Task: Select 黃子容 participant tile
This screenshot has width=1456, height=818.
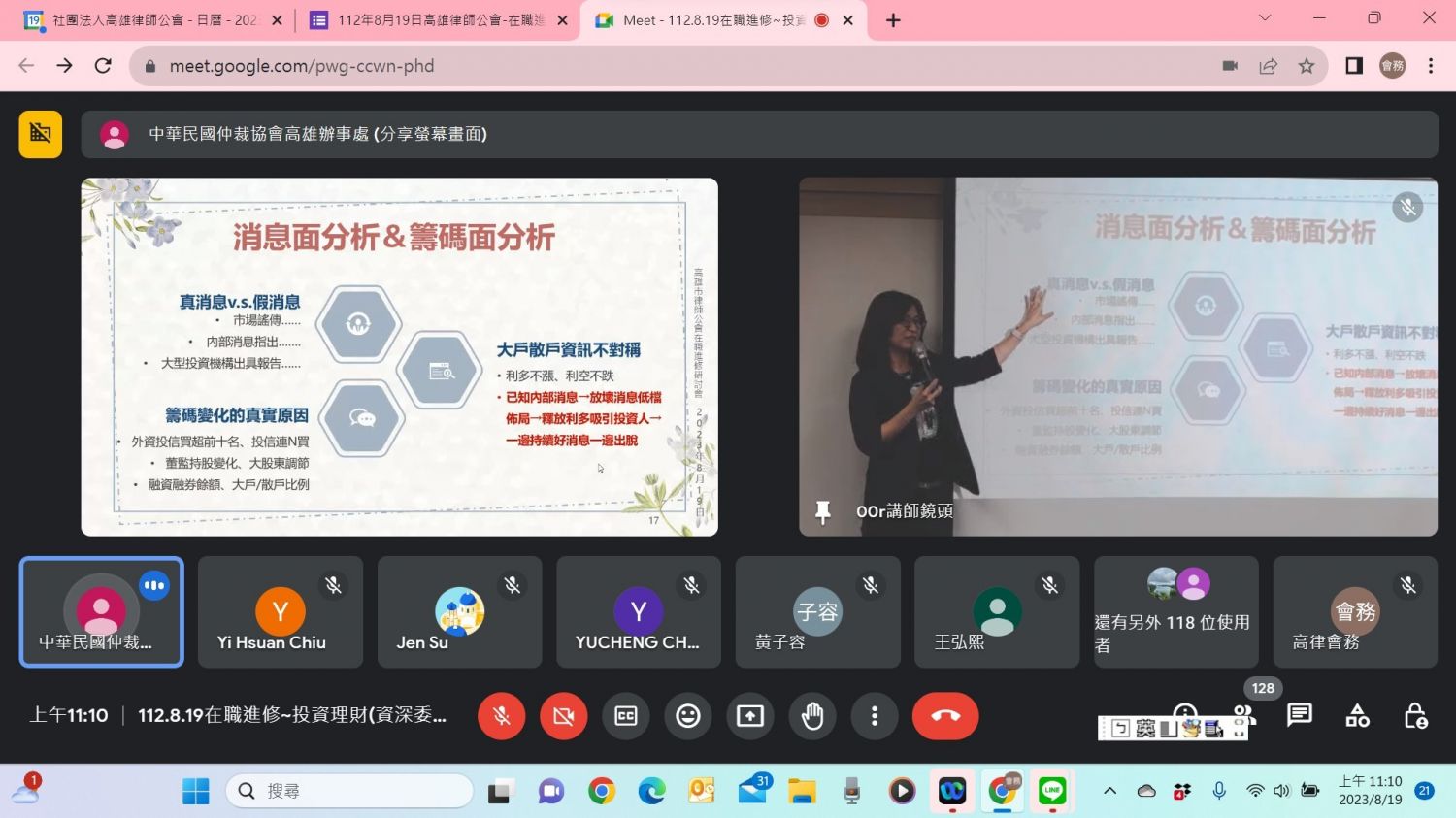Action: coord(818,612)
